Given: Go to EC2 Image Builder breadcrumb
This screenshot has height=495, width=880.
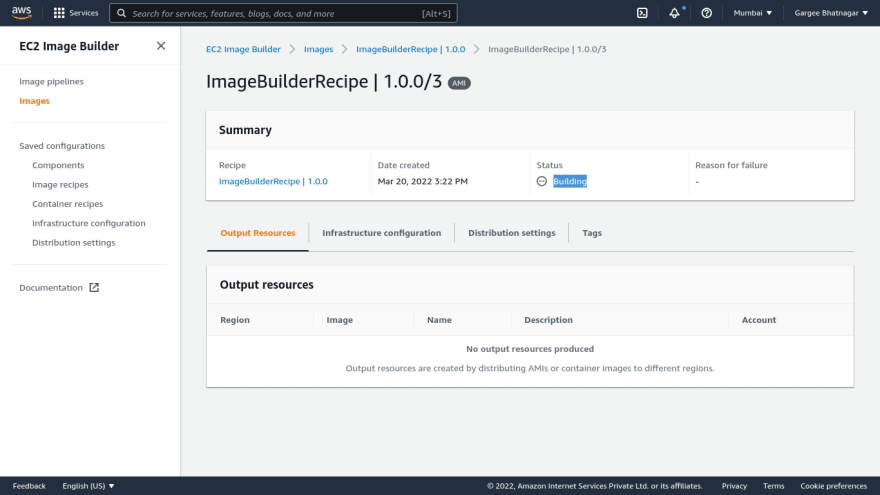Looking at the screenshot, I should [243, 49].
